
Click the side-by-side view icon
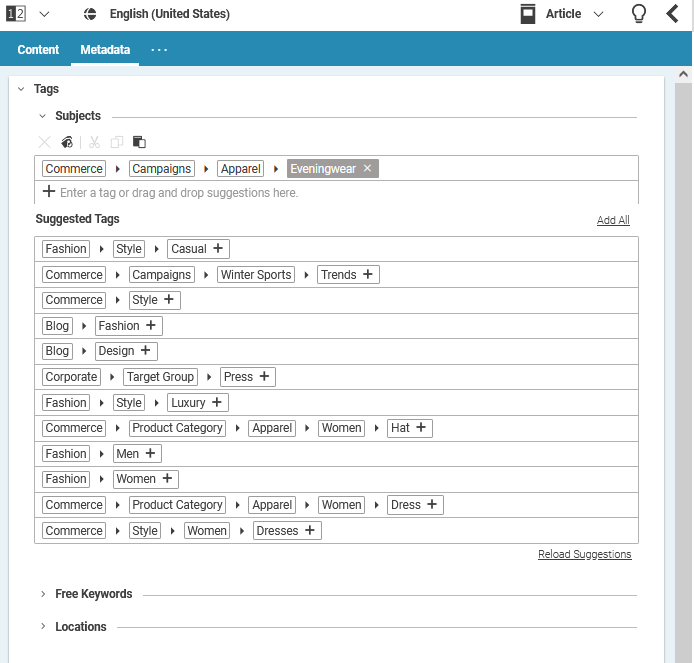[15, 14]
